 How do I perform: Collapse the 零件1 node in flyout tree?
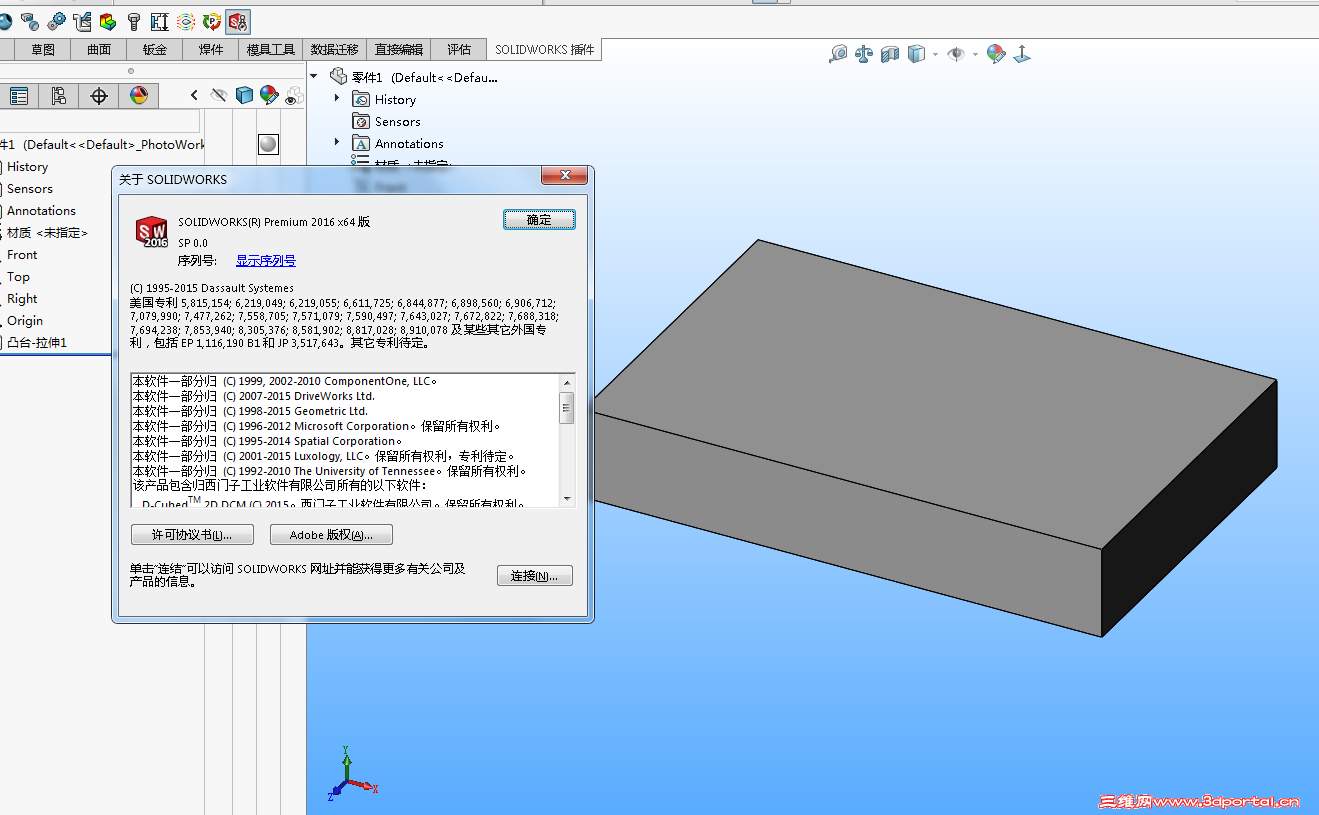(x=314, y=76)
